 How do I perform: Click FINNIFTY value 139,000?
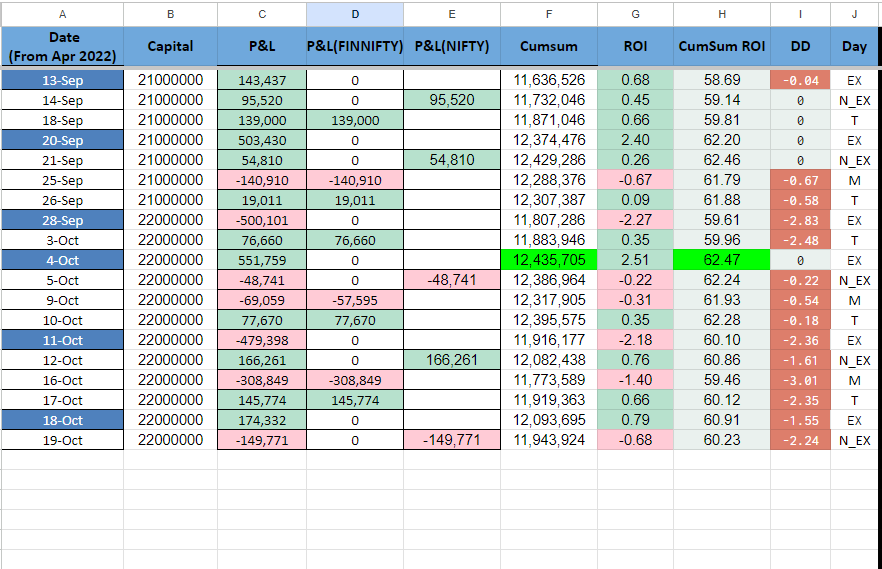point(355,120)
